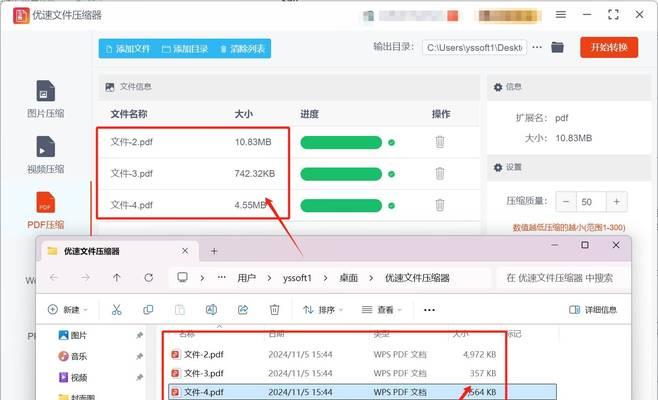
Task: Open the output folder icon
Action: coord(557,47)
